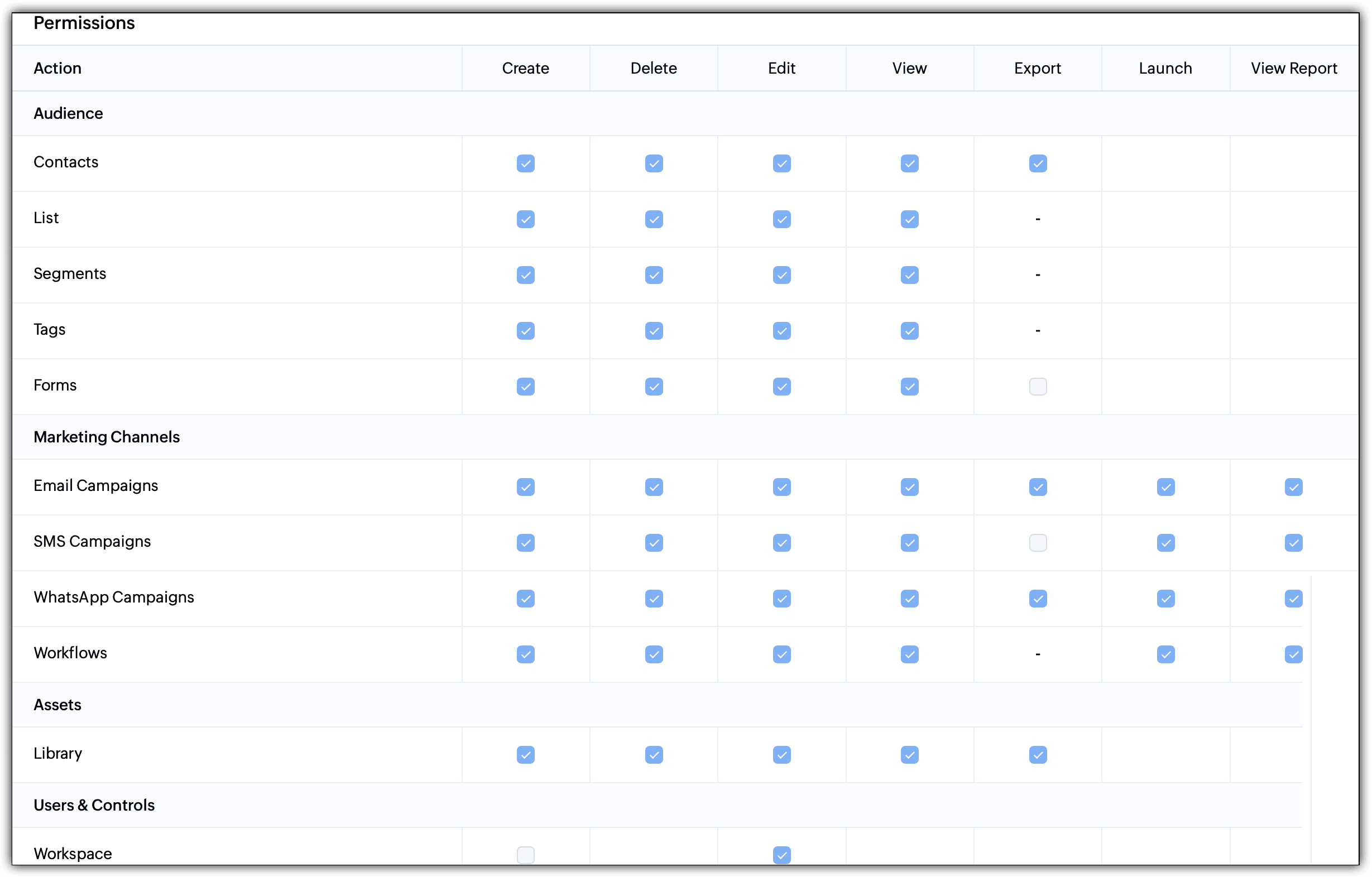
Task: Toggle Contacts View checkbox
Action: [x=909, y=163]
